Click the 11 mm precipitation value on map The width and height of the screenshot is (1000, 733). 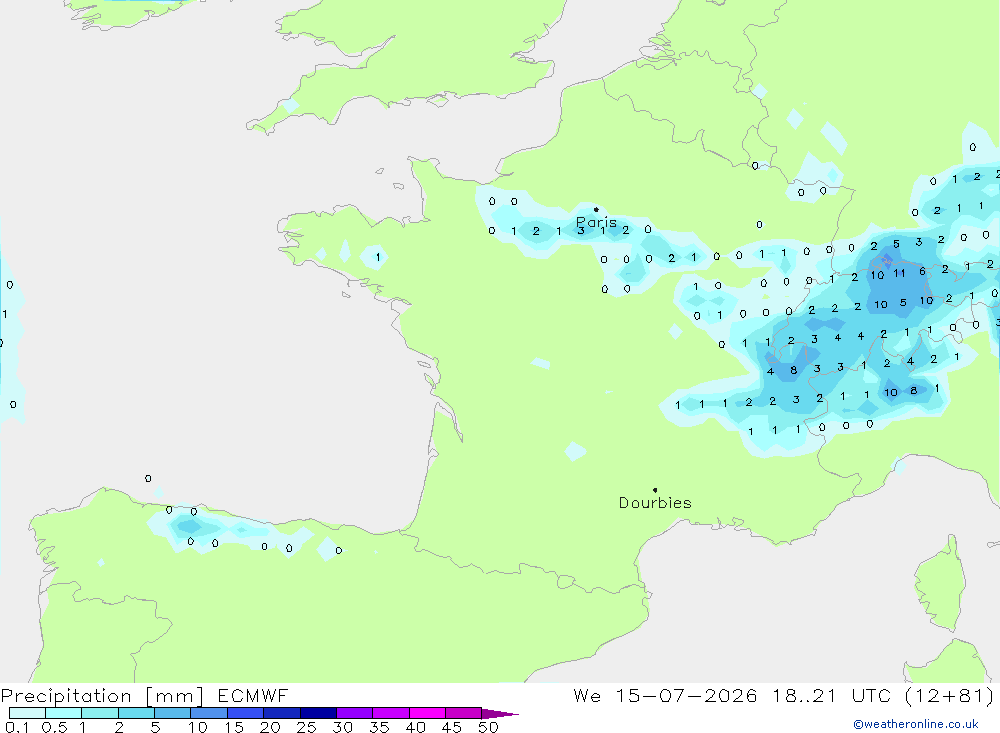[x=899, y=273]
